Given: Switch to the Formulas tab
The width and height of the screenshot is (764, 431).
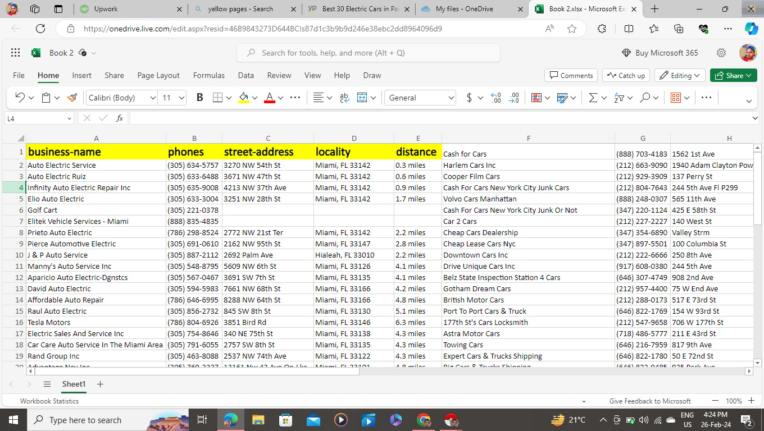Looking at the screenshot, I should pyautogui.click(x=209, y=75).
